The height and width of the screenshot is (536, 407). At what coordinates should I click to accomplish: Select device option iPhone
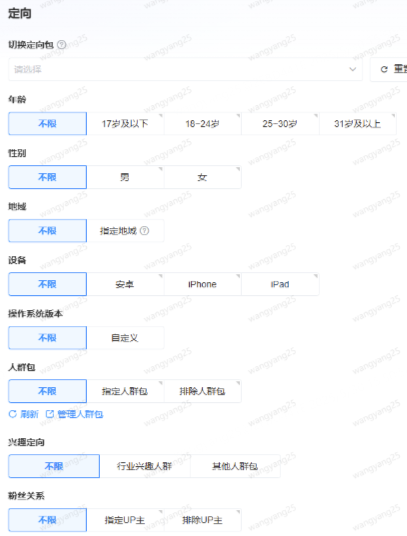[203, 284]
